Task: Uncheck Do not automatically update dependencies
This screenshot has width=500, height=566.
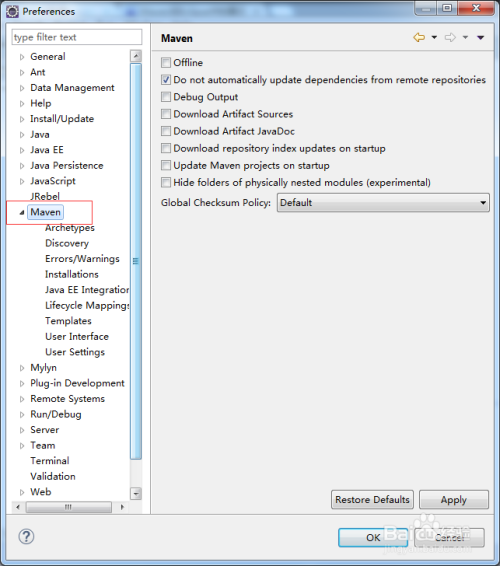Action: 166,79
